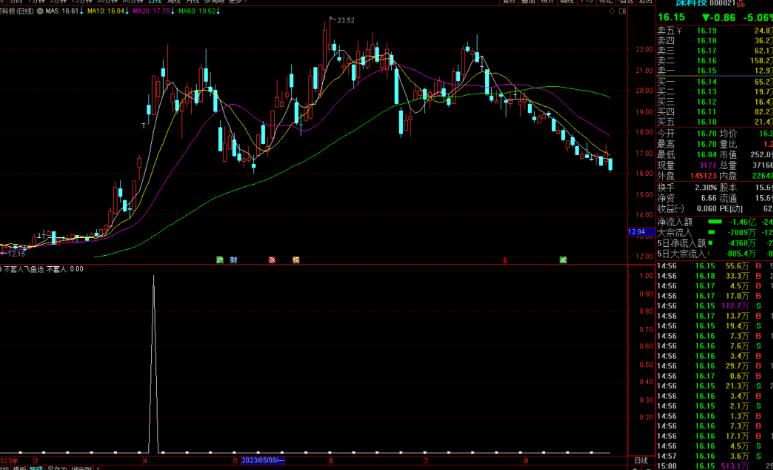The height and width of the screenshot is (470, 773).
Task: Click the blue event marker under the chart
Action: [x=234, y=259]
